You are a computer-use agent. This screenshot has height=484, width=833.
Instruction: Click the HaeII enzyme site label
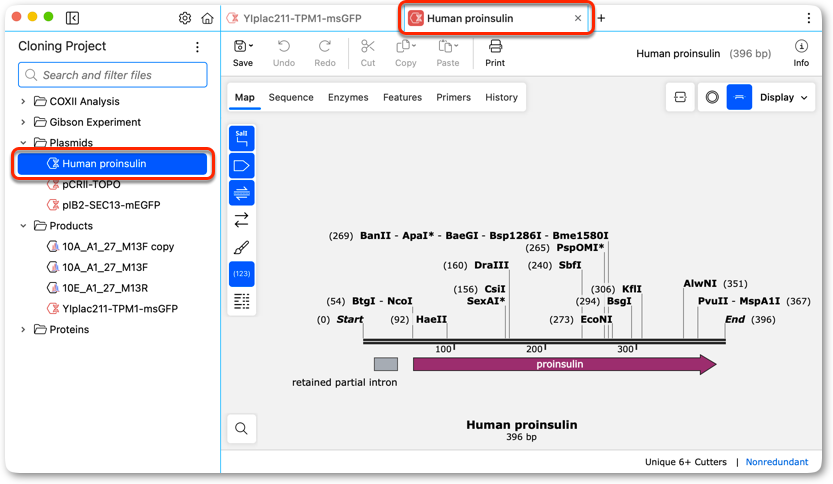click(x=431, y=319)
